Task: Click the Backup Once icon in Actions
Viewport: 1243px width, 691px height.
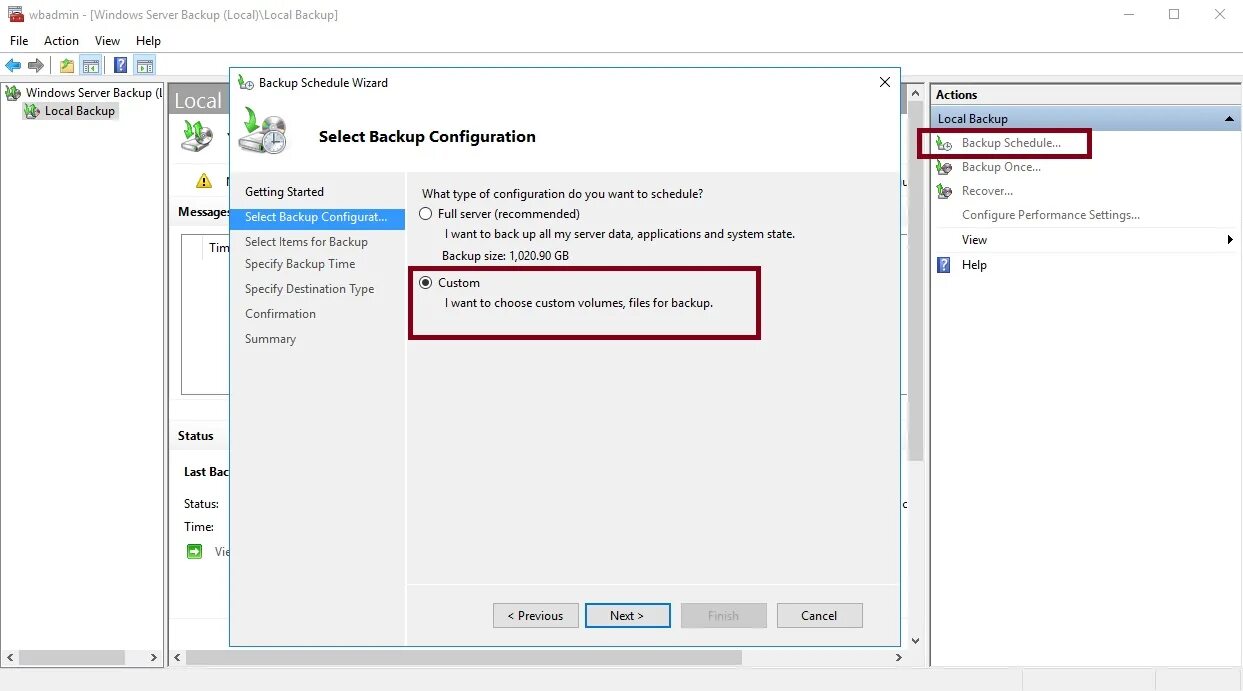Action: (x=944, y=168)
